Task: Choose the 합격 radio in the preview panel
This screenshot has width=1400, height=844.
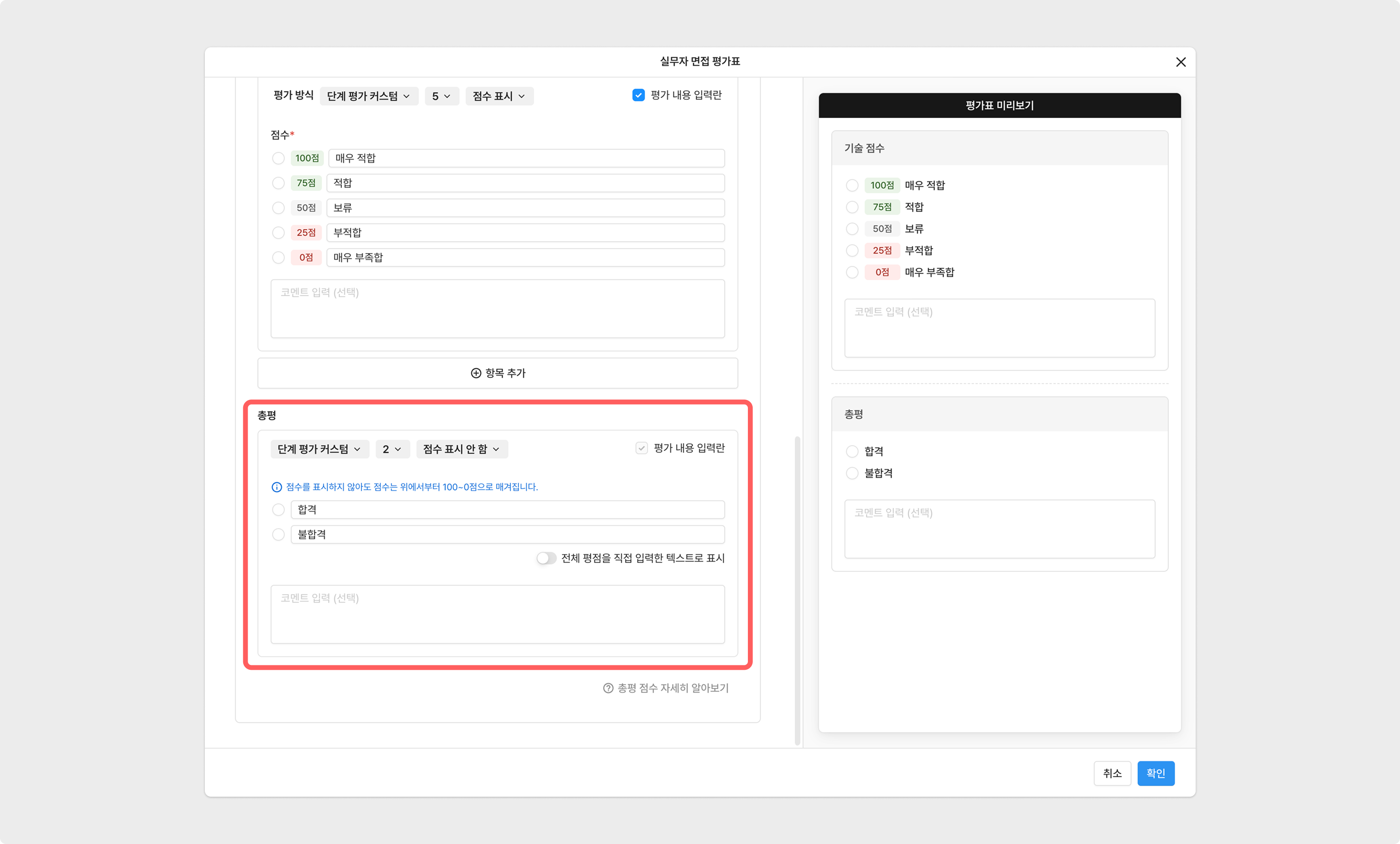Action: pos(852,451)
